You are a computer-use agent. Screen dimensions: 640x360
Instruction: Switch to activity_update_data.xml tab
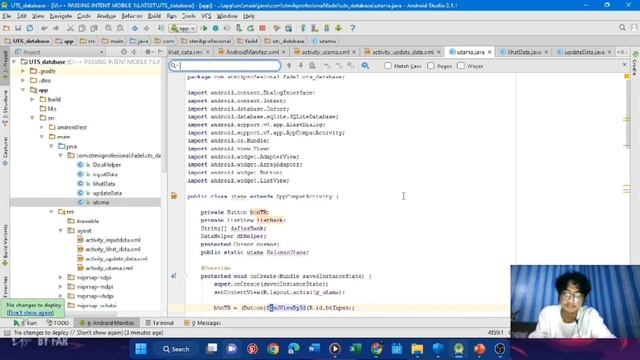tap(402, 52)
